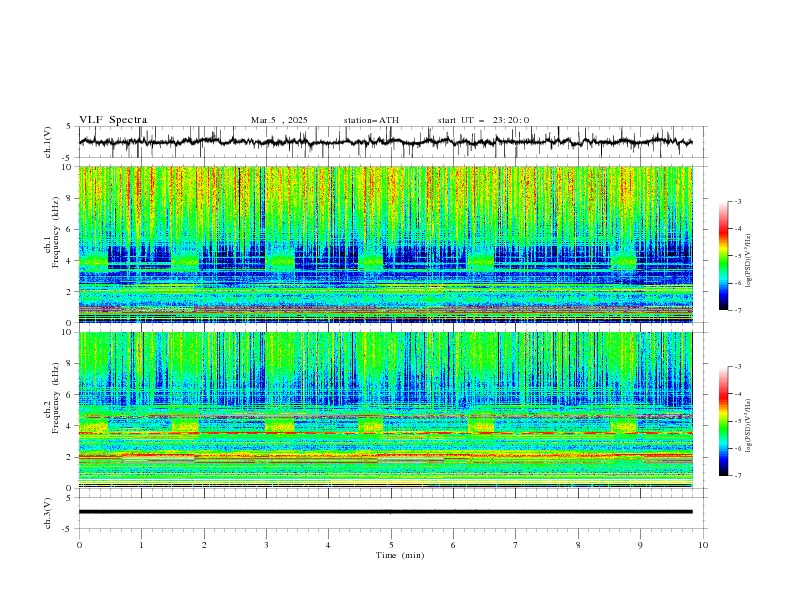Click the 'ch.3(V)' axis label

pos(48,513)
